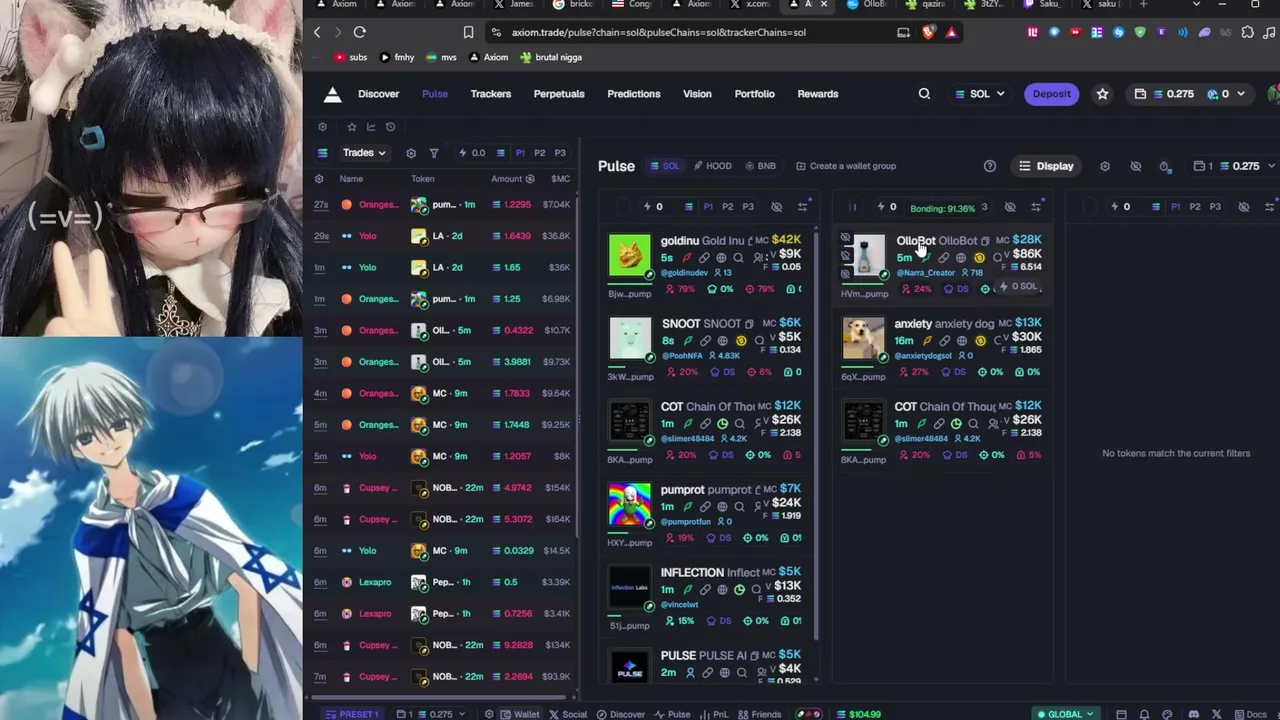Switch to the Perpetuals tab
The width and height of the screenshot is (1280, 720).
coord(559,94)
